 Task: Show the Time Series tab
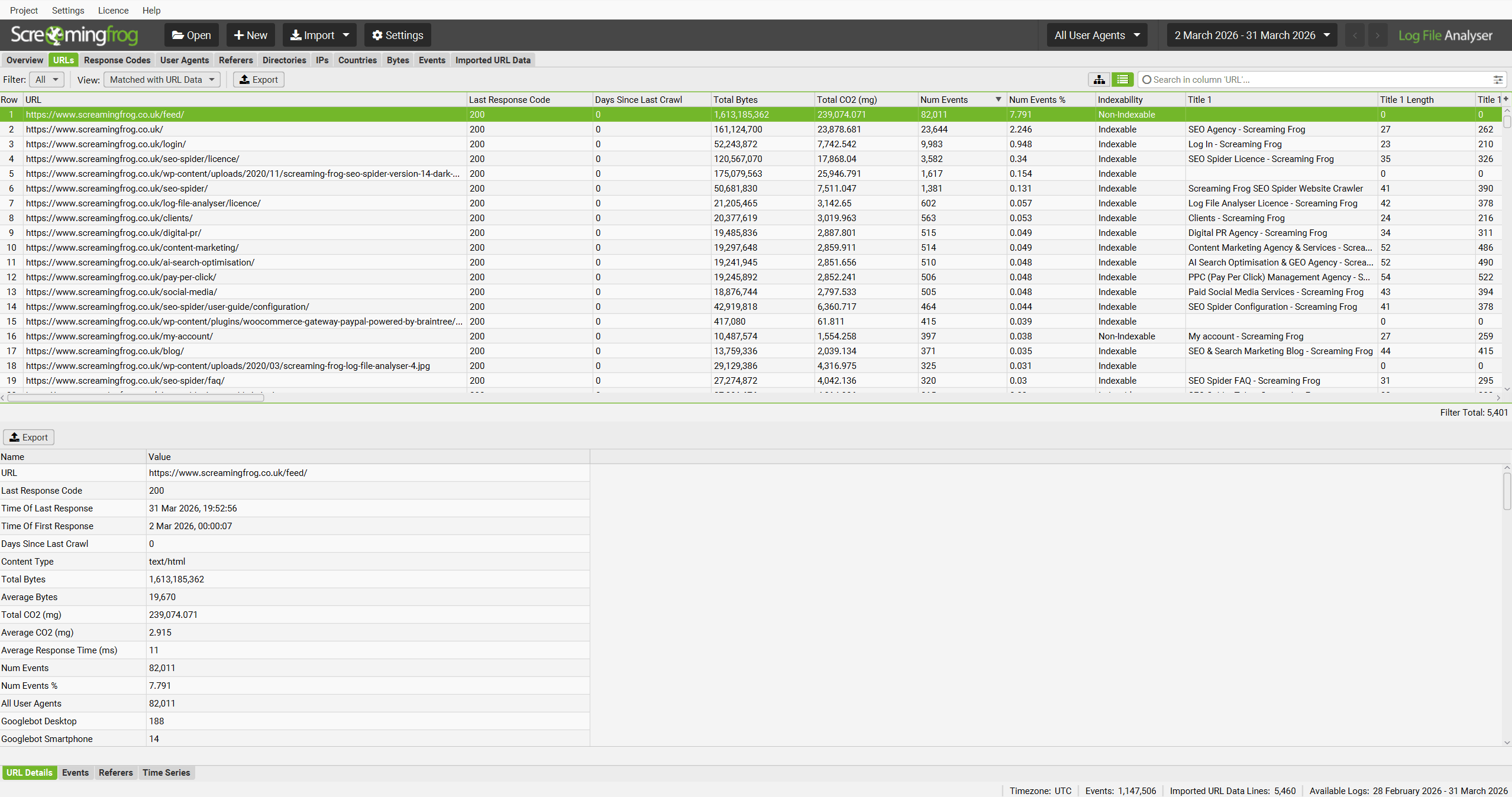pyautogui.click(x=166, y=773)
